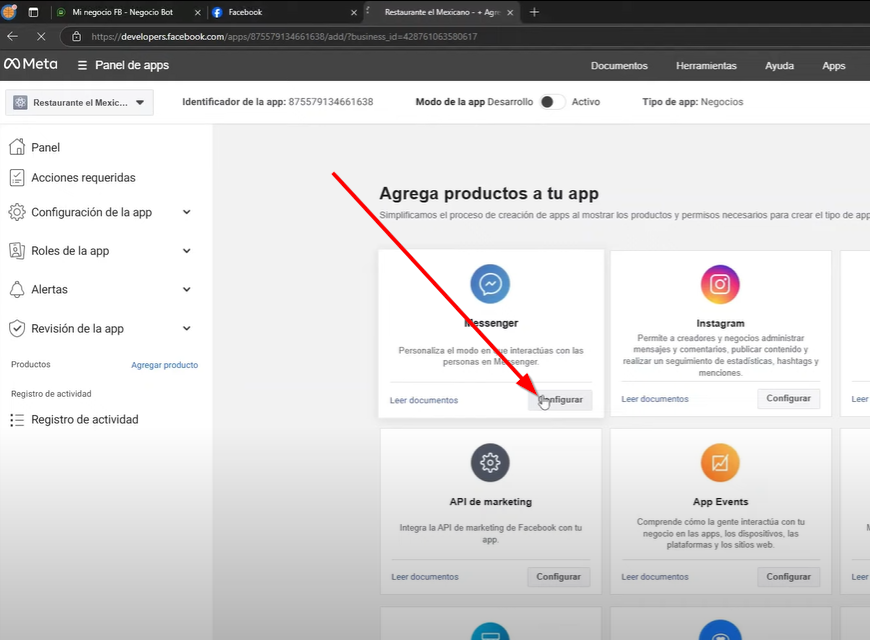Click the Revisión de la app shield icon
The width and height of the screenshot is (870, 640).
click(x=17, y=329)
